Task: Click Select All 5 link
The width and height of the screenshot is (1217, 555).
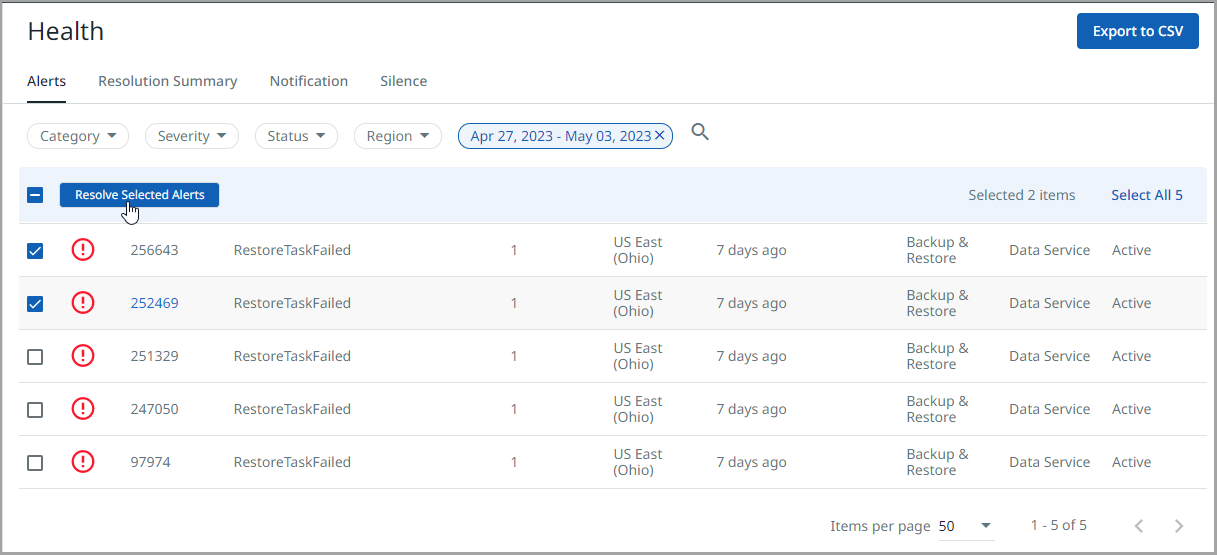Action: [1146, 195]
